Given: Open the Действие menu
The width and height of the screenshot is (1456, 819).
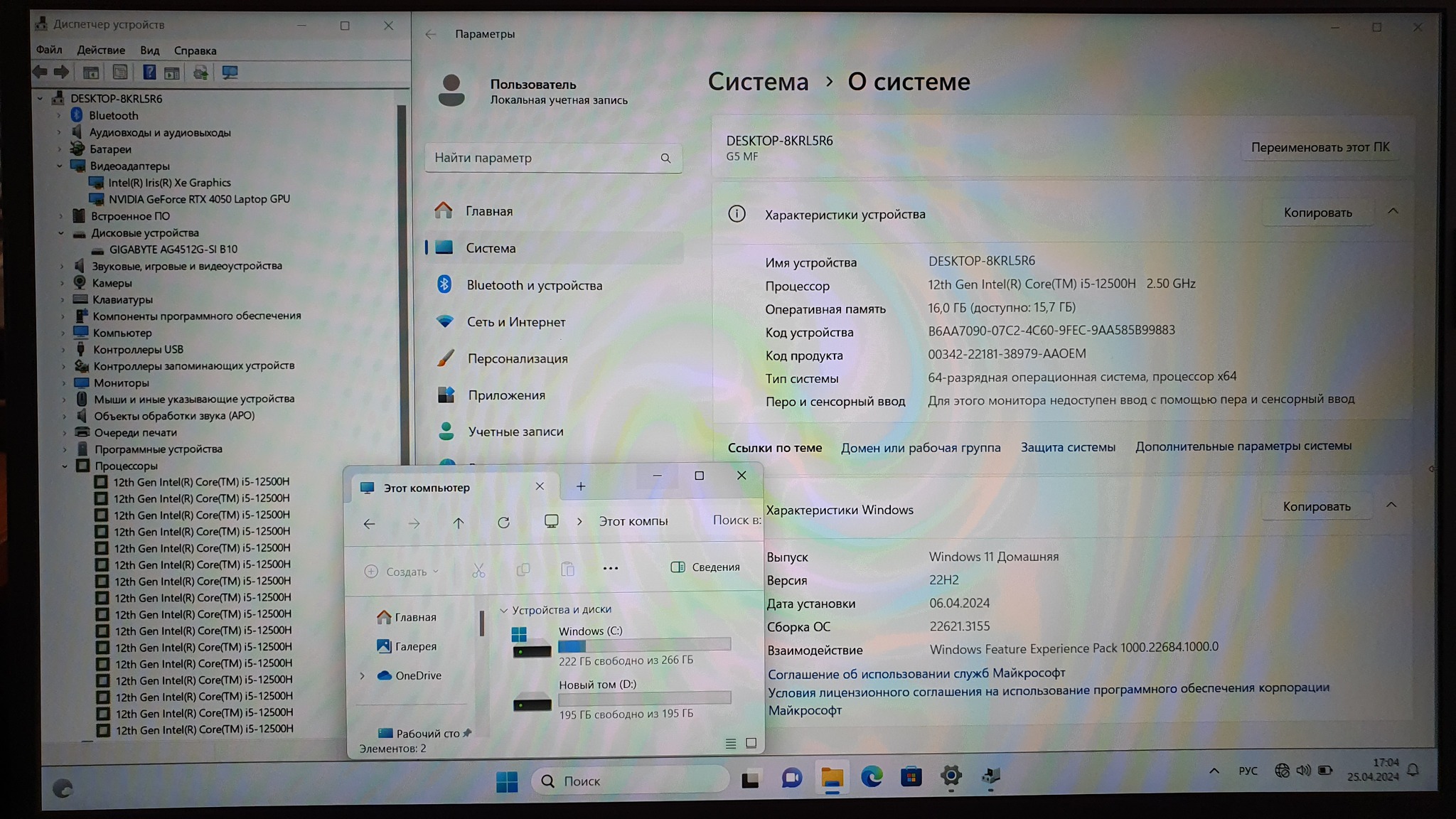Looking at the screenshot, I should point(101,50).
